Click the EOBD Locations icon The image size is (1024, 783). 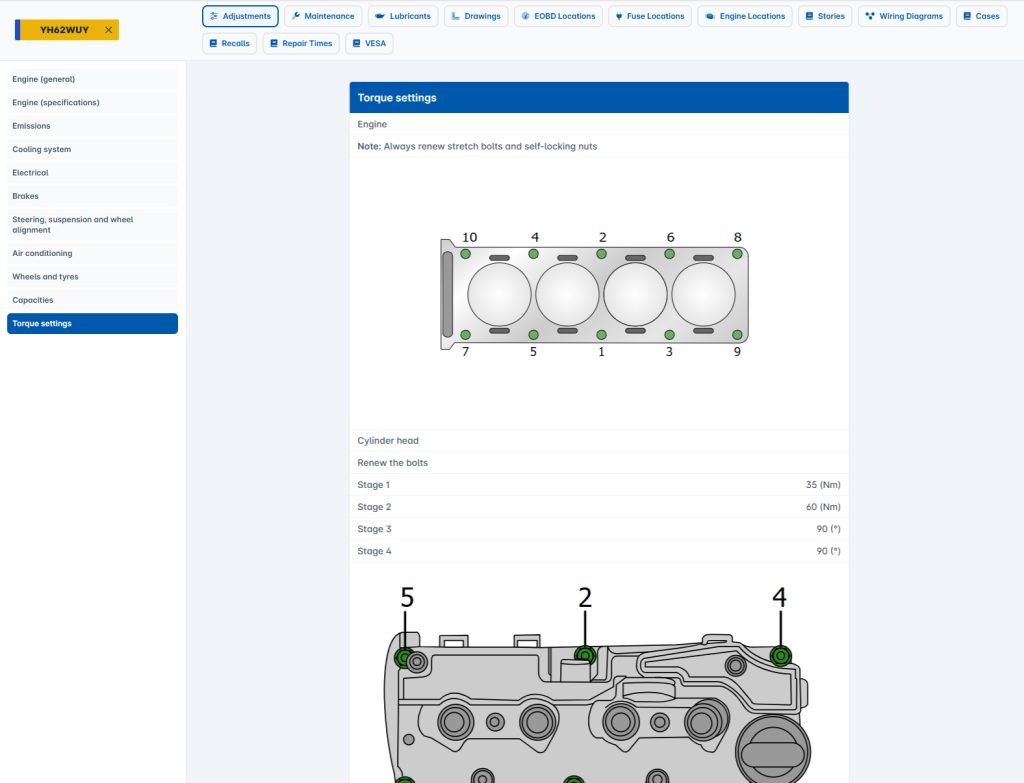(x=526, y=16)
